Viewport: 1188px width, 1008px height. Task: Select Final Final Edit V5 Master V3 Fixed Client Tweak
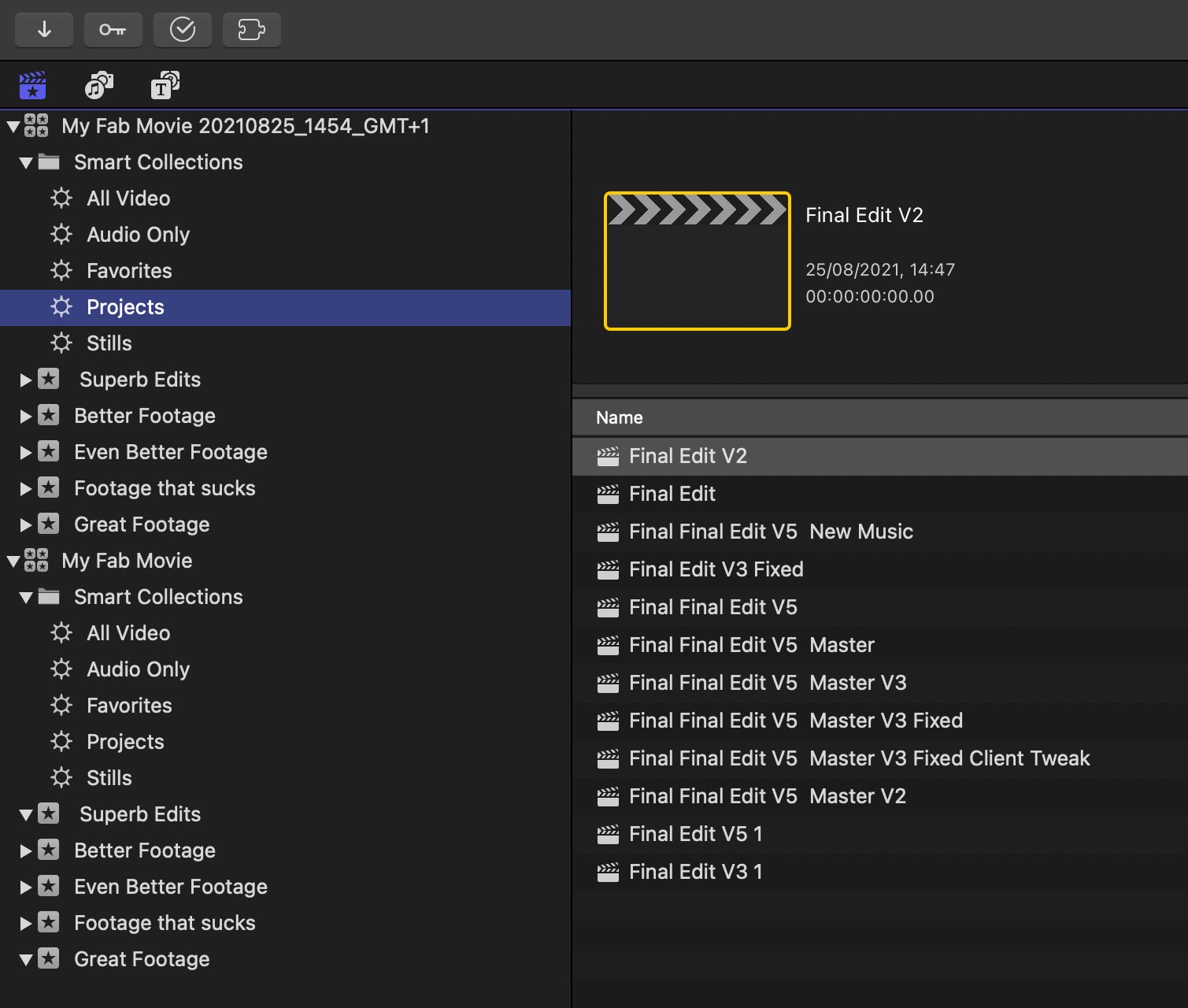[880, 758]
